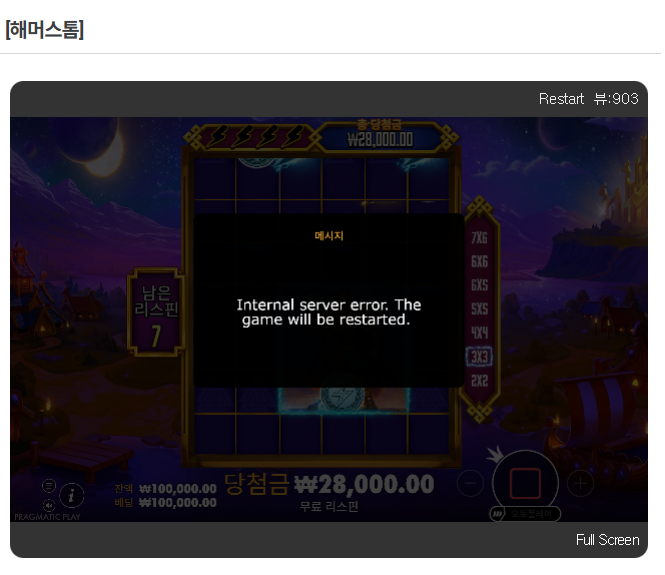
Task: Click the Internal server error message
Action: 329,312
